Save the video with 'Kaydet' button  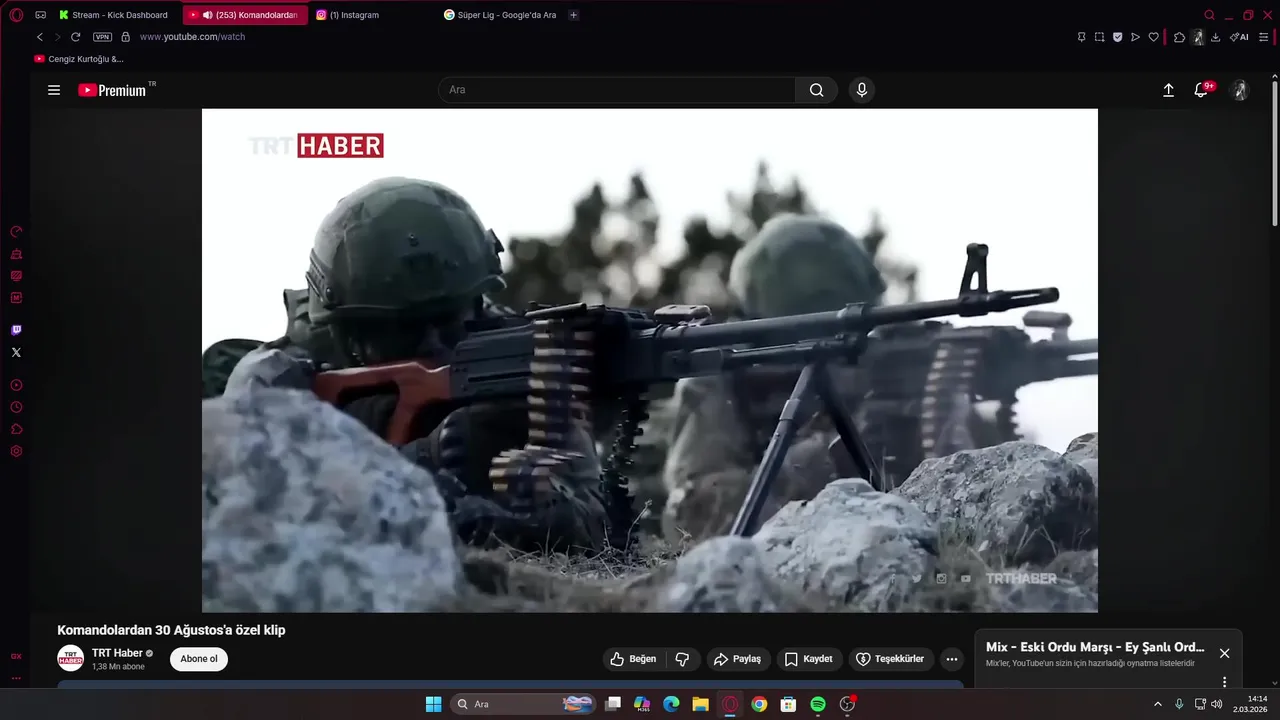pyautogui.click(x=809, y=659)
